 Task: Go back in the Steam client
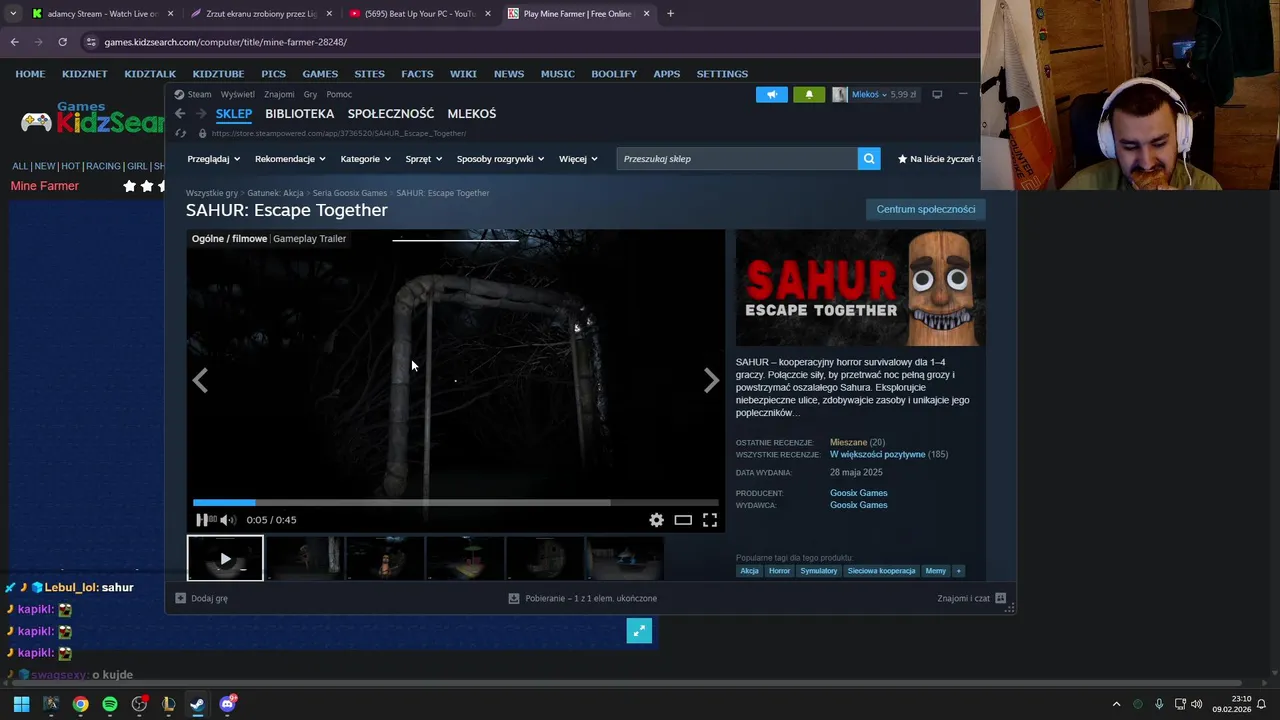click(180, 114)
